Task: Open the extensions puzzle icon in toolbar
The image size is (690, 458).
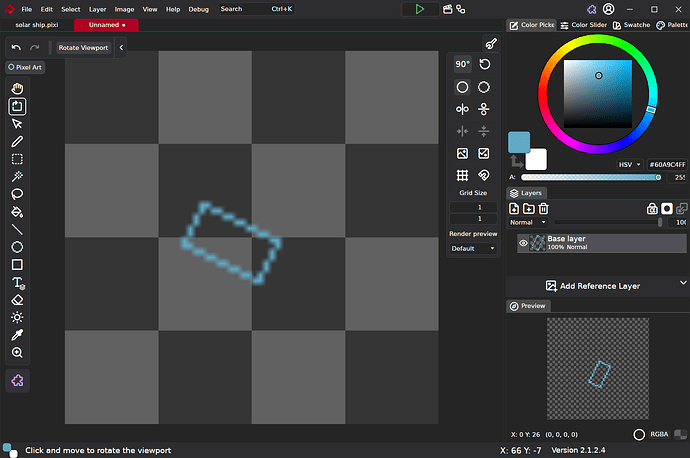Action: click(x=17, y=381)
